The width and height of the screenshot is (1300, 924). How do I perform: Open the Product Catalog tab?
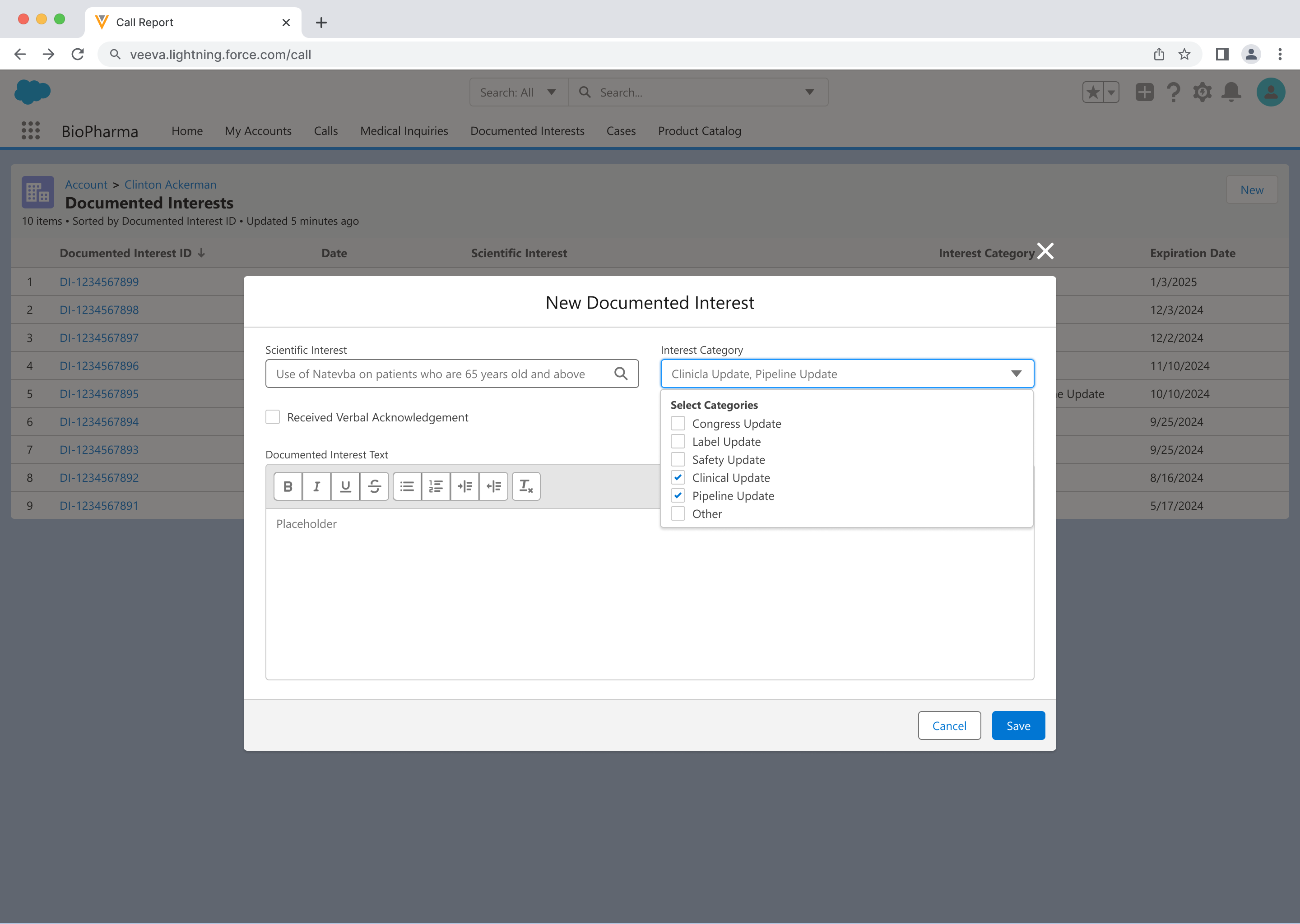pyautogui.click(x=700, y=131)
